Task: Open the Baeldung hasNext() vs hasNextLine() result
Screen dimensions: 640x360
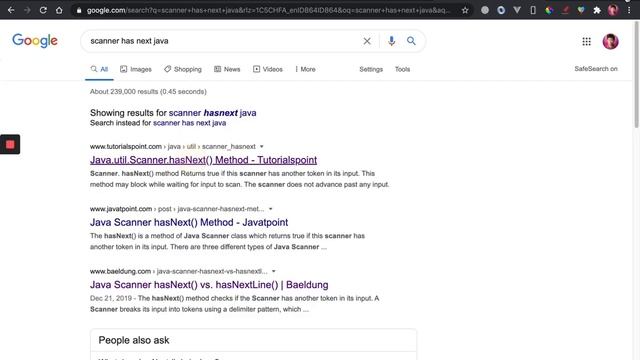Action: (209, 285)
